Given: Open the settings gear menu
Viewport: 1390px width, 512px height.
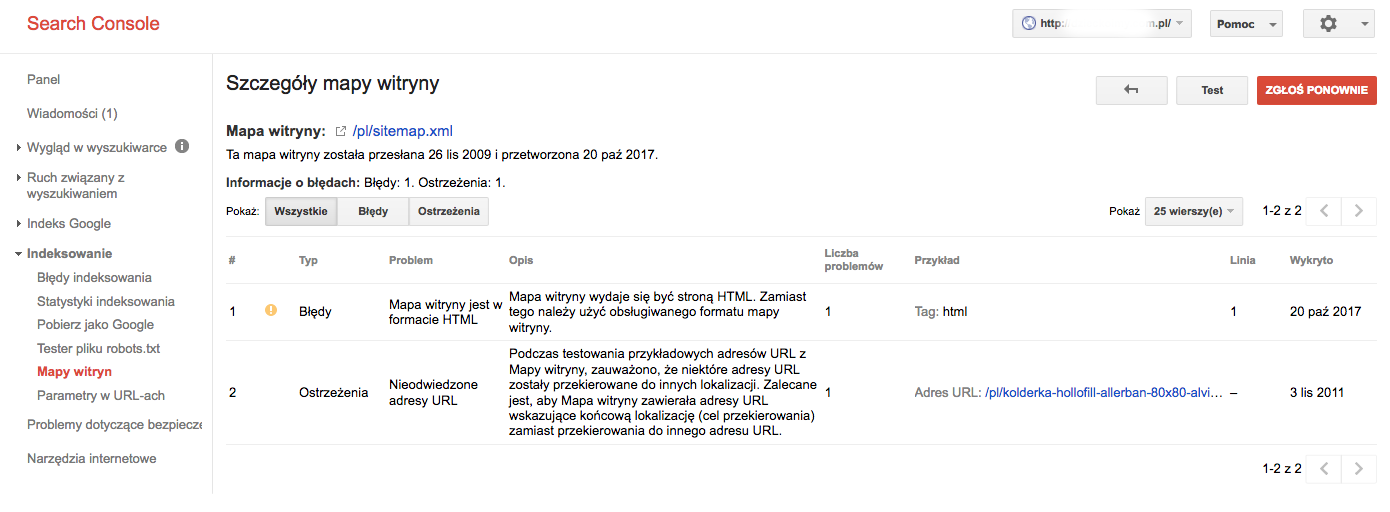Looking at the screenshot, I should coord(1338,24).
